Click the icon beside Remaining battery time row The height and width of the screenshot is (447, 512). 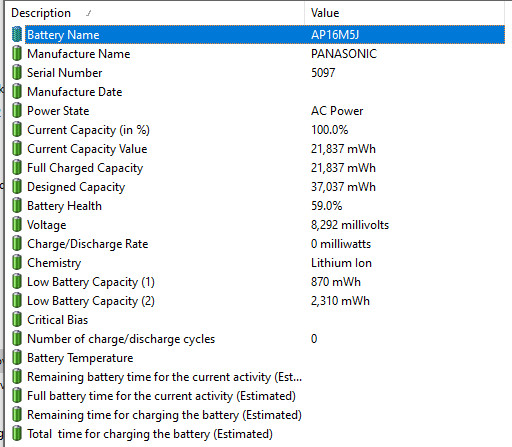click(17, 376)
